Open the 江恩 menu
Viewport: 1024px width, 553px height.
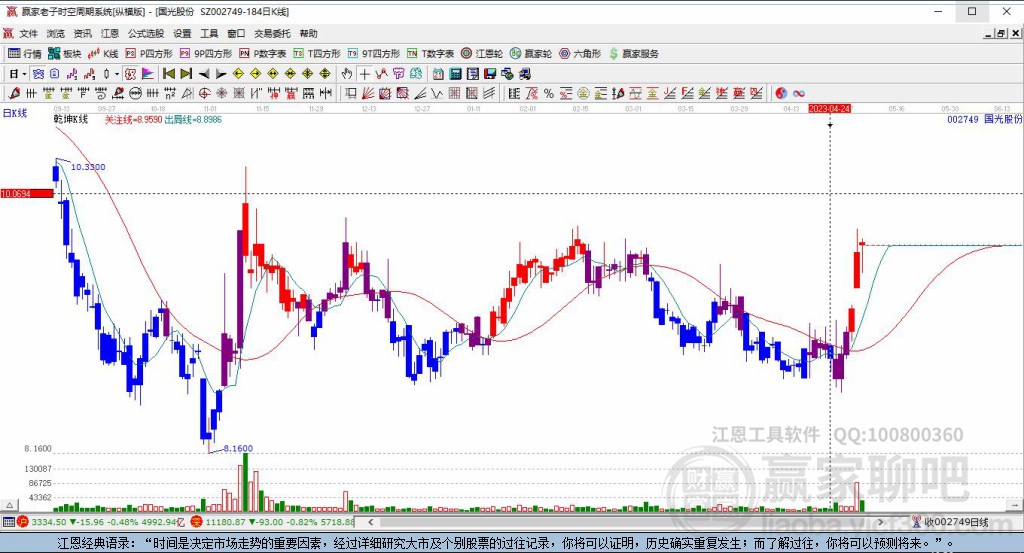(110, 33)
